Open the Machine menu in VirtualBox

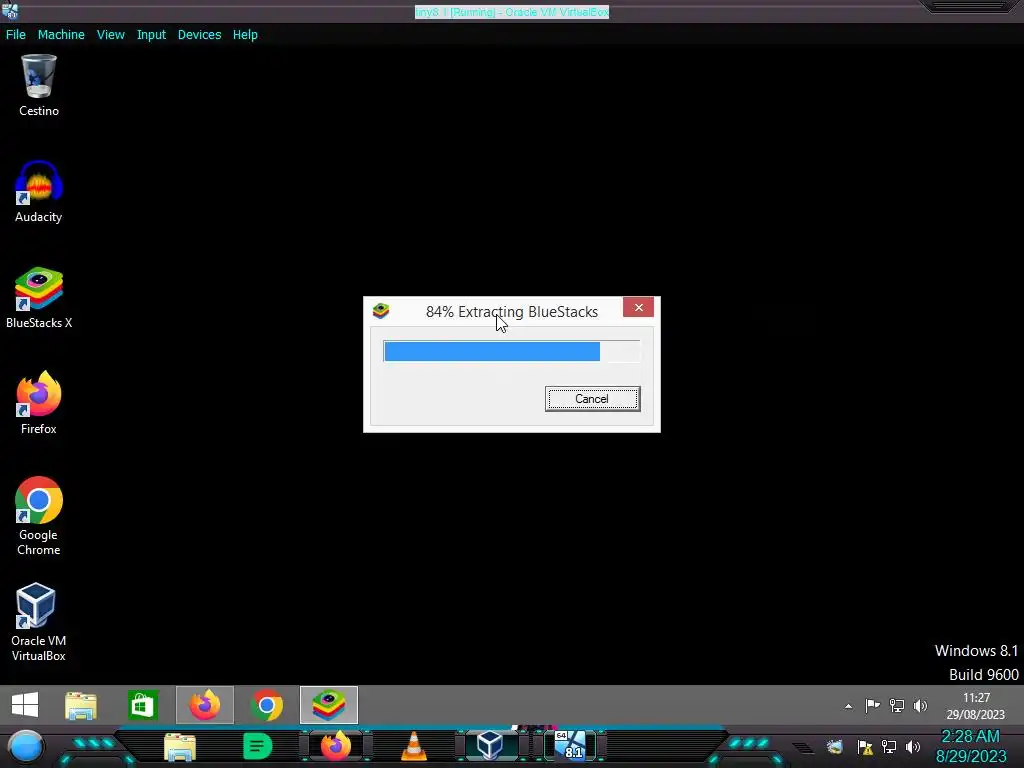click(61, 35)
